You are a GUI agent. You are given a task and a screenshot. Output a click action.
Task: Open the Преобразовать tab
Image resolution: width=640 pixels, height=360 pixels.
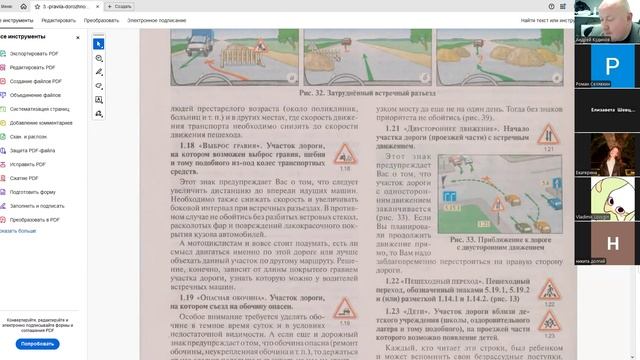pos(101,20)
